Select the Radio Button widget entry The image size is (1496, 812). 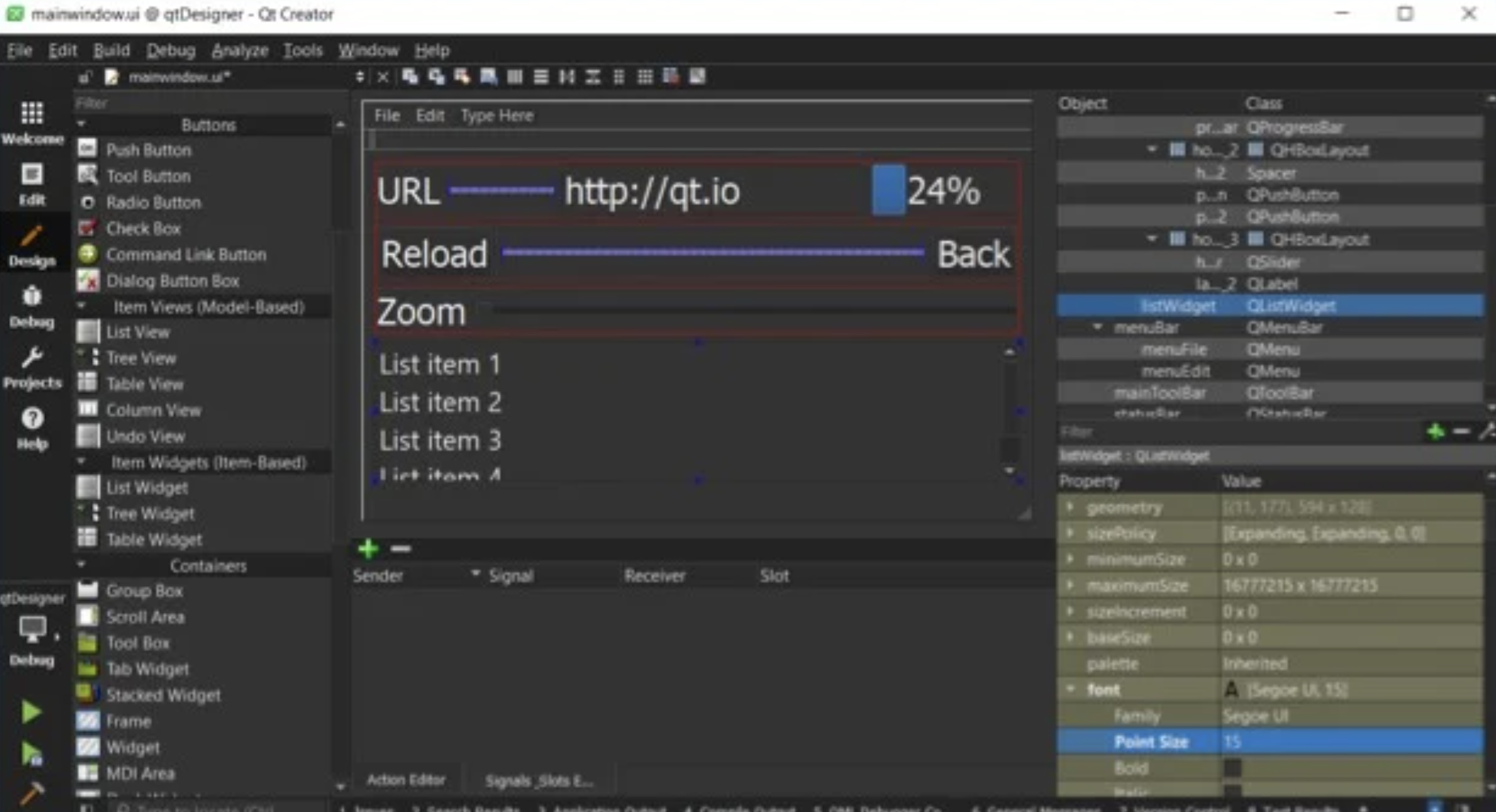point(153,202)
